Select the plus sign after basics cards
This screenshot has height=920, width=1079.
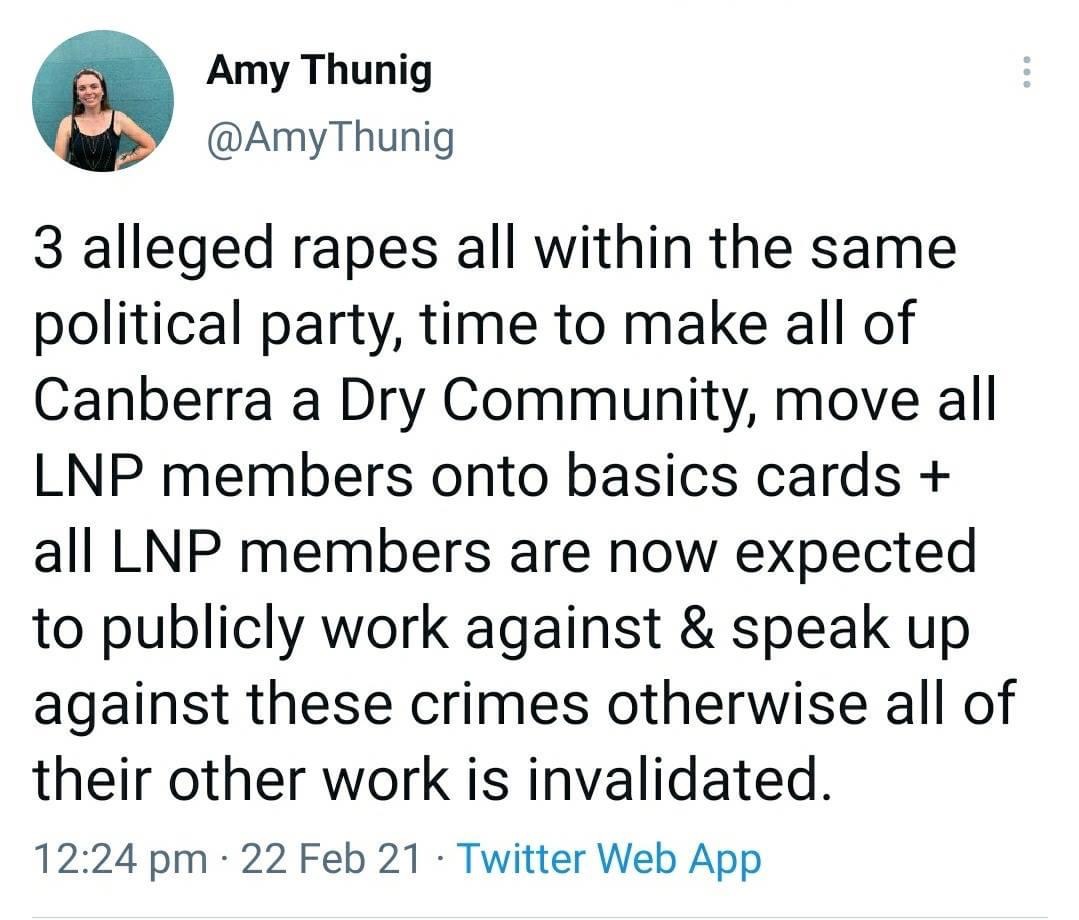[x=933, y=478]
